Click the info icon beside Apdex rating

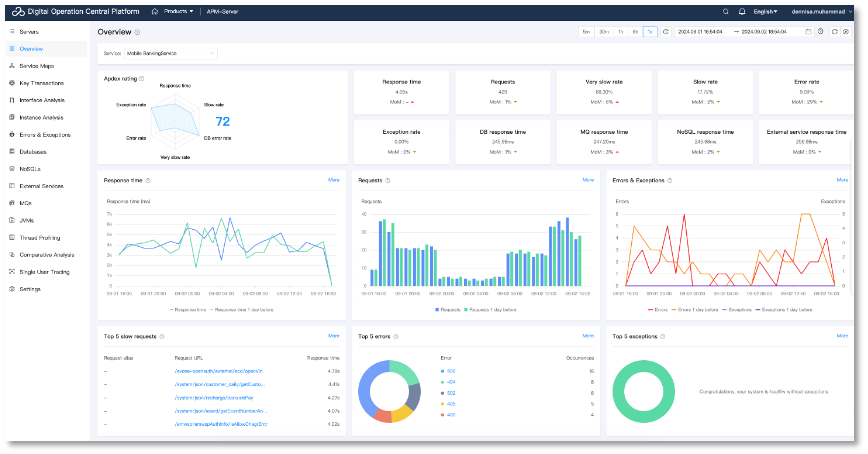coord(142,78)
